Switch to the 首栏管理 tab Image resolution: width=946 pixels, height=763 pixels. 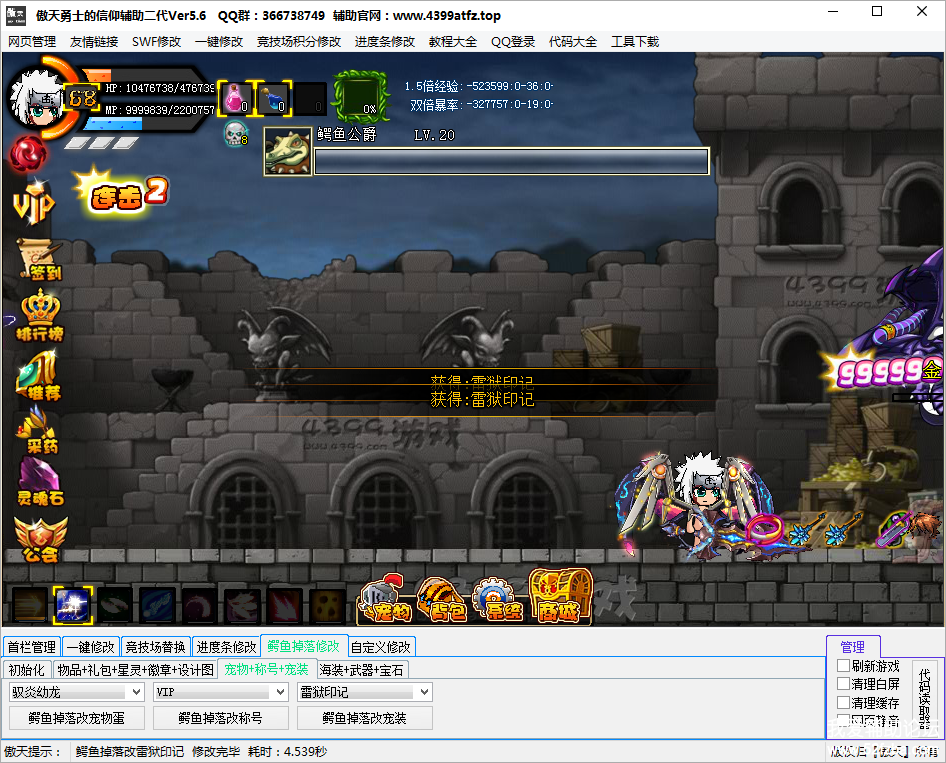click(32, 647)
